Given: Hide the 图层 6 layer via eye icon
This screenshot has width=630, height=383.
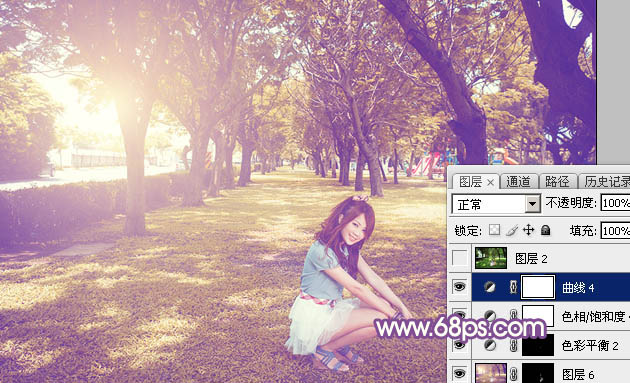Looking at the screenshot, I should click(x=460, y=374).
